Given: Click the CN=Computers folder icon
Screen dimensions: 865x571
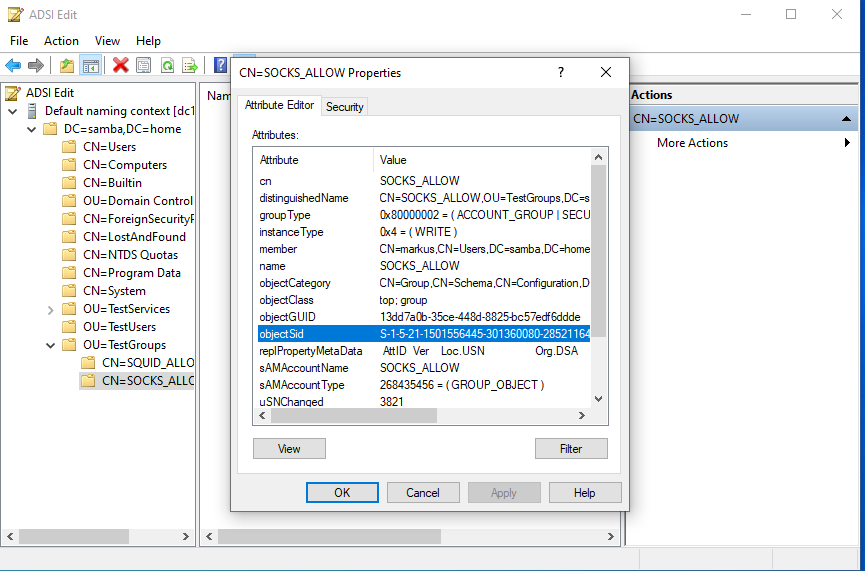Looking at the screenshot, I should click(x=69, y=165).
